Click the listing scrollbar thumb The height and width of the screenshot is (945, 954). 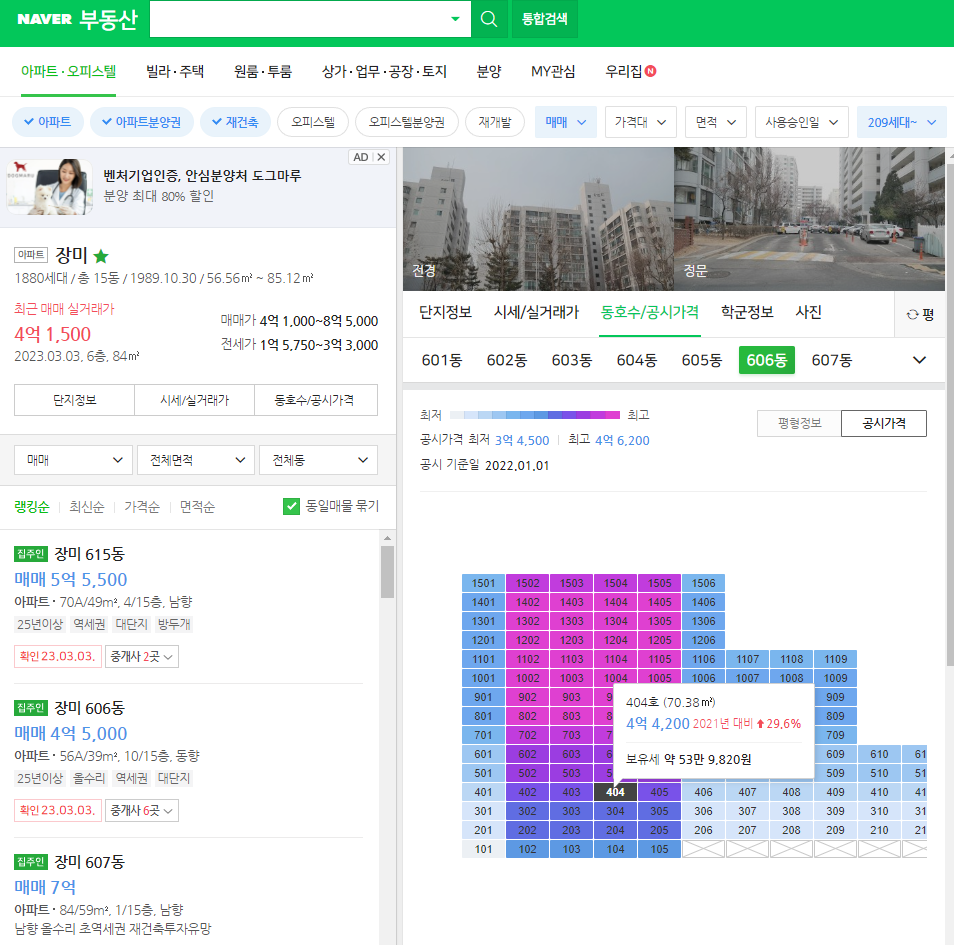(387, 572)
